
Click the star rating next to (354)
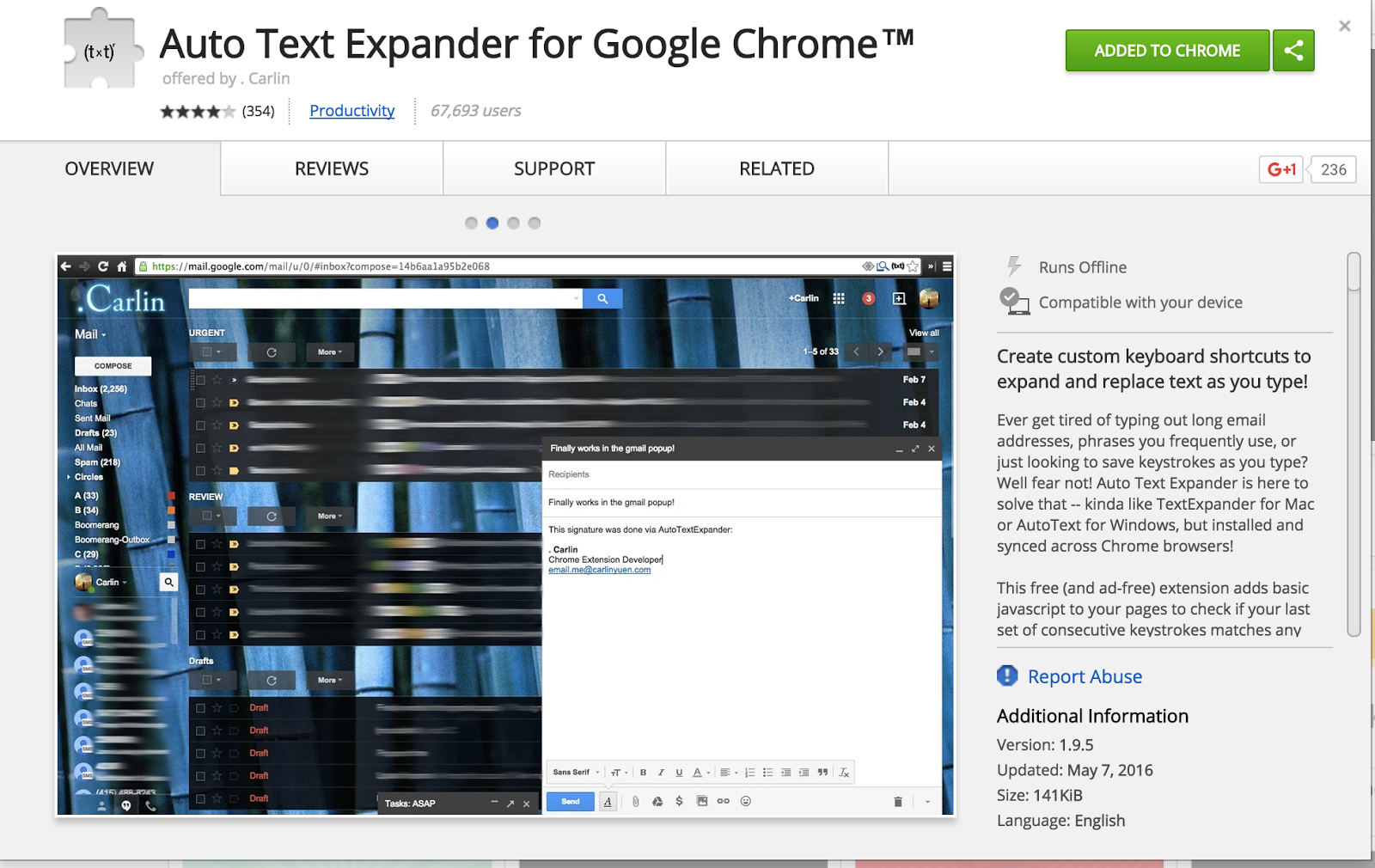coord(198,111)
